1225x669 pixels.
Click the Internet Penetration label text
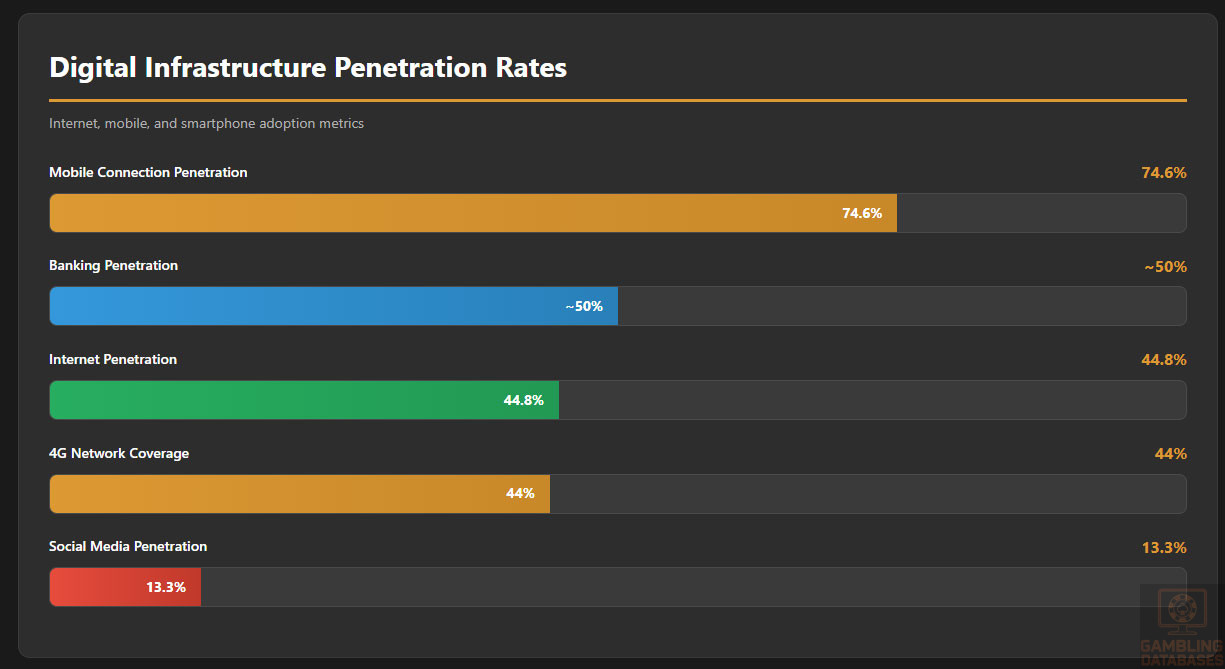click(113, 360)
